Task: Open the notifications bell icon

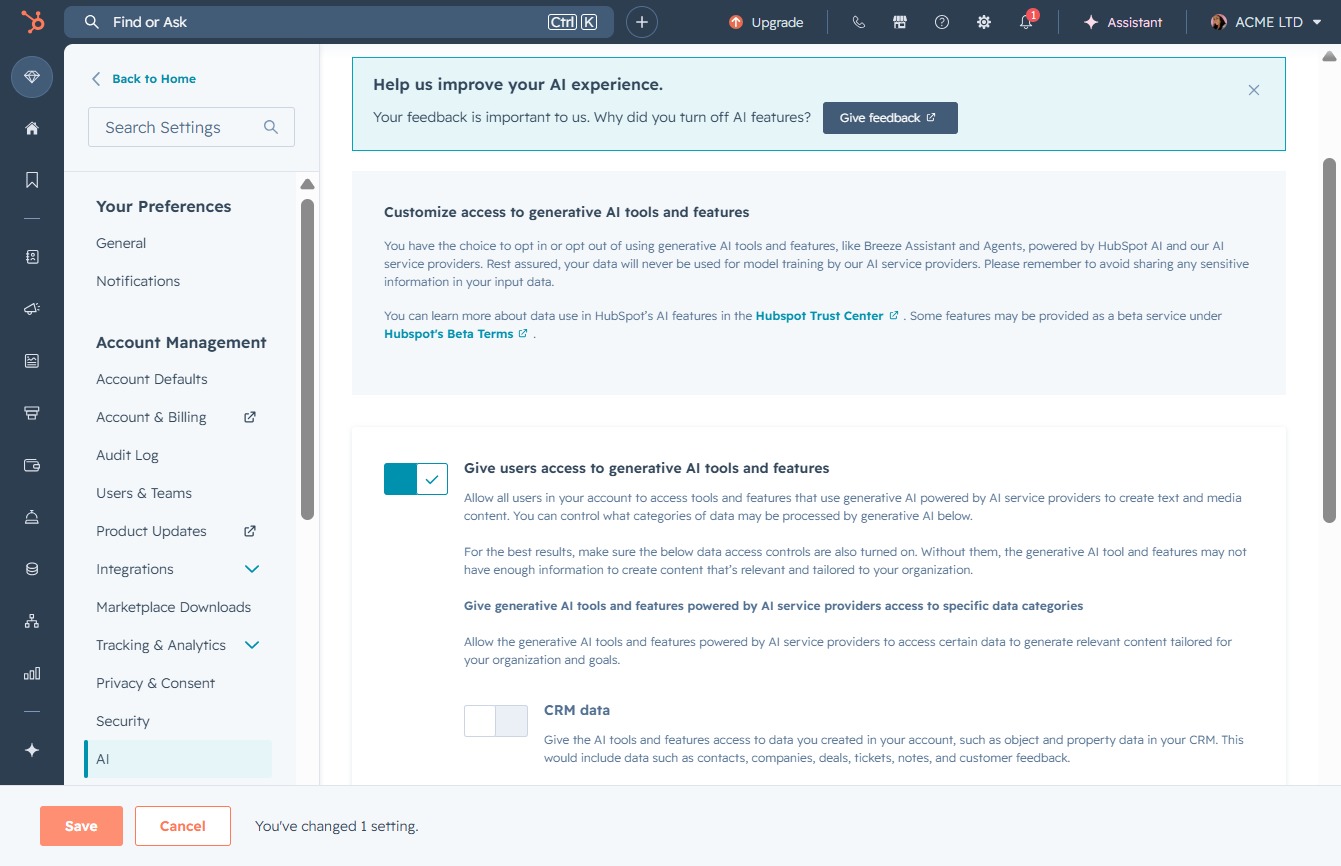Action: pos(1026,22)
